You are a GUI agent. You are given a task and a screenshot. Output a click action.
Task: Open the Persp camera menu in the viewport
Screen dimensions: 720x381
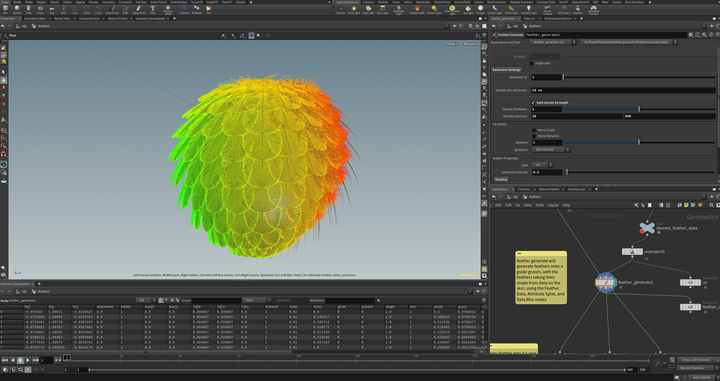point(452,44)
